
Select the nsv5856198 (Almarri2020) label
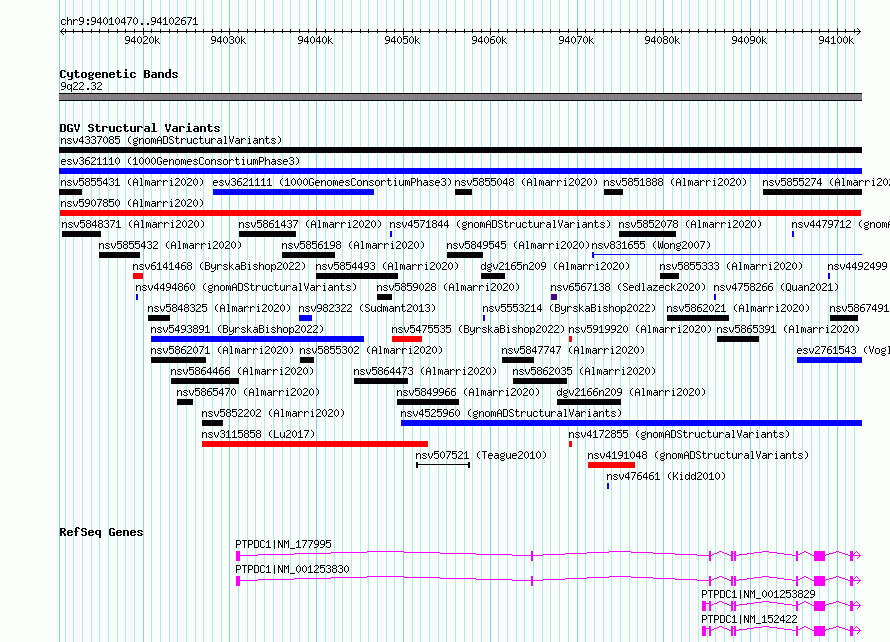click(x=353, y=245)
